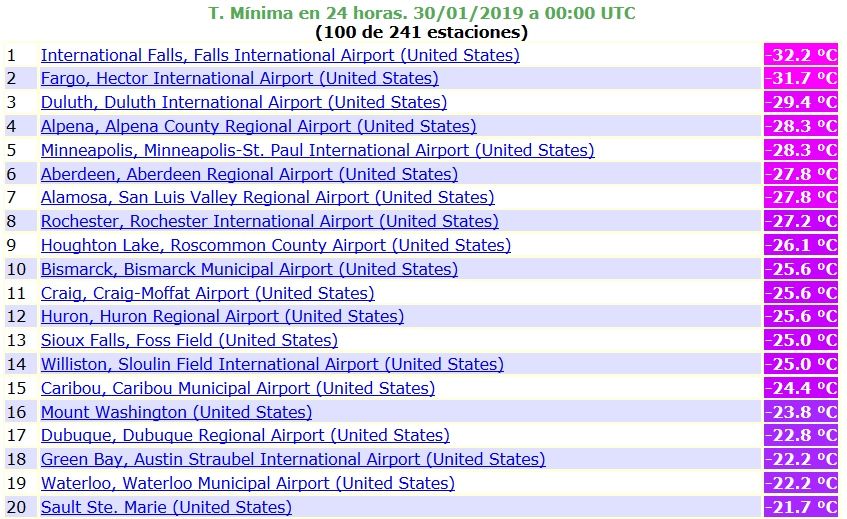Click the Caribou Municipal Airport link

[x=238, y=388]
